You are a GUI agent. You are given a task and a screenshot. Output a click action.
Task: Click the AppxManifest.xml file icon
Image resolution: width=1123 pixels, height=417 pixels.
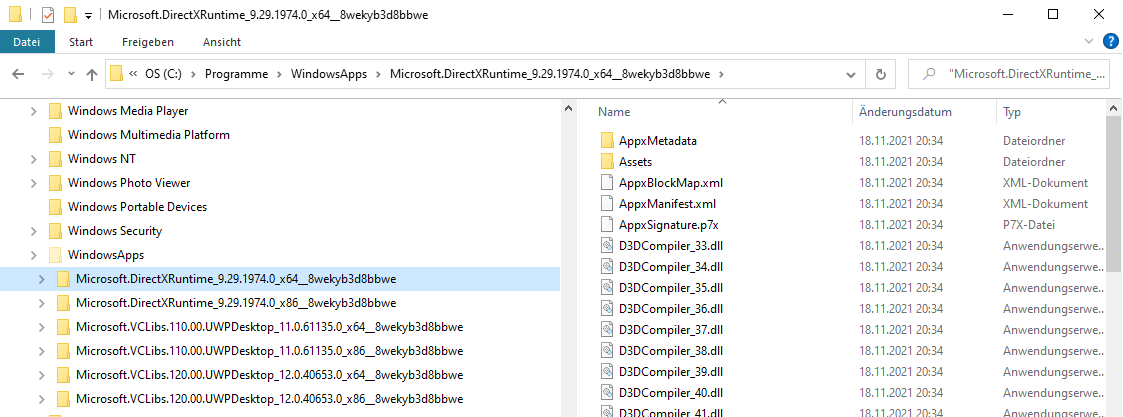click(x=607, y=203)
